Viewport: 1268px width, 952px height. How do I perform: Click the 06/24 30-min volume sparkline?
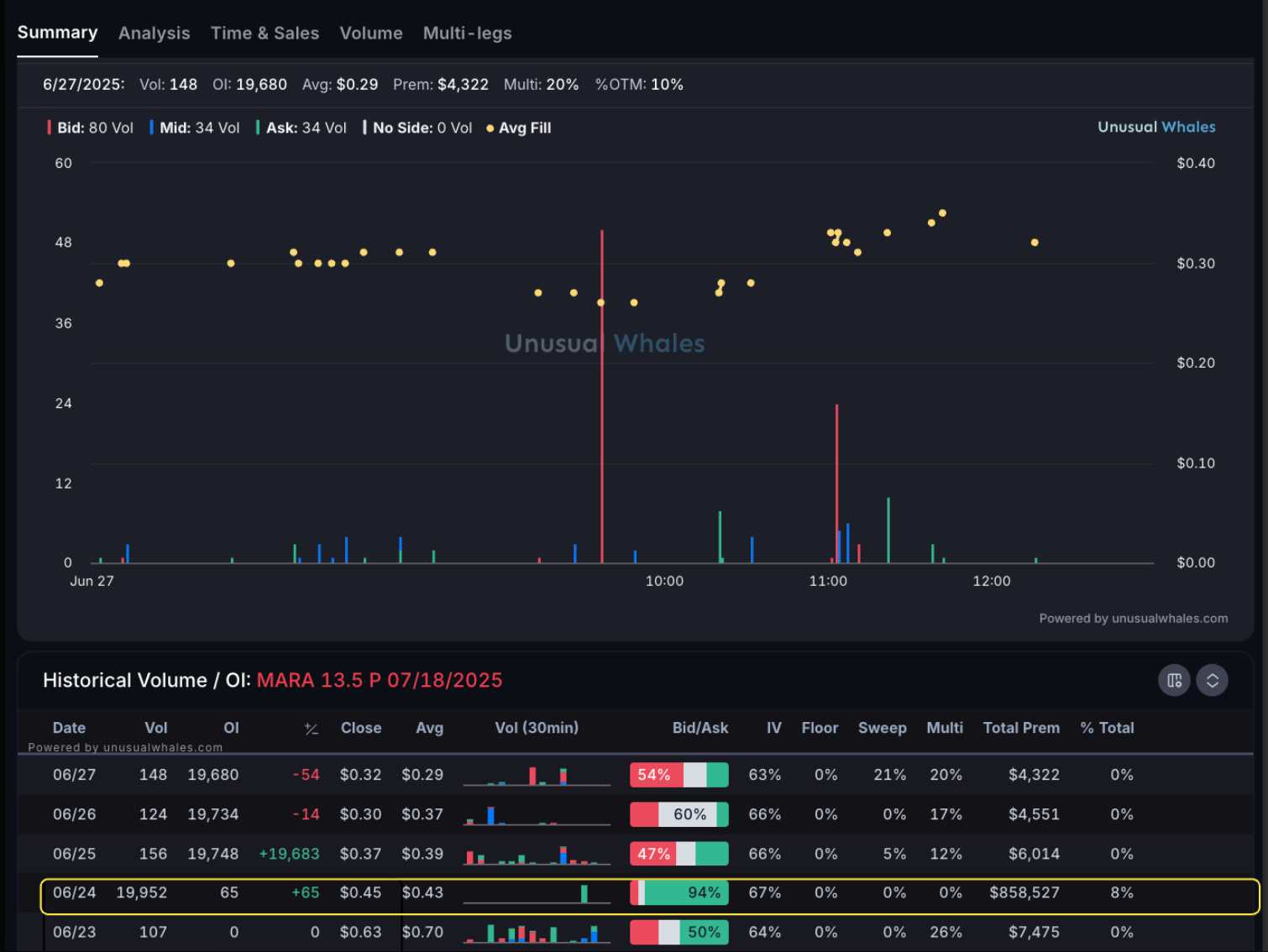537,892
